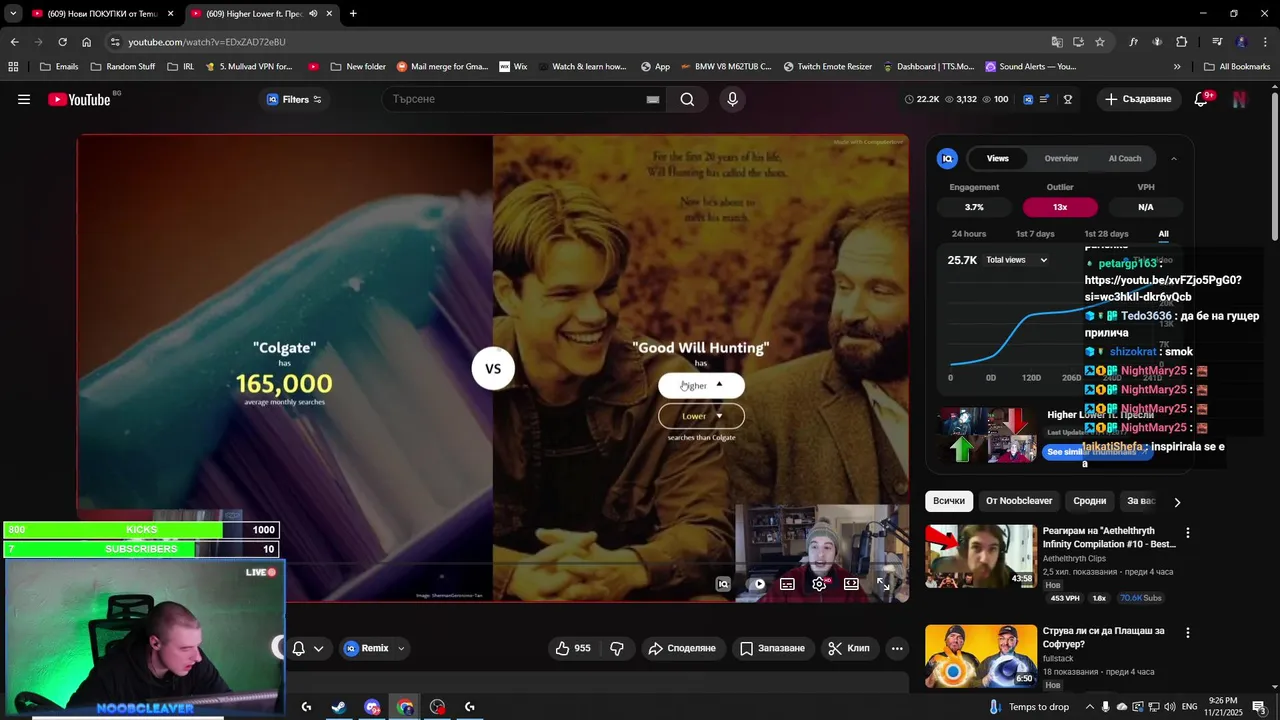Open the Emails bookmark folder
This screenshot has width=1280, height=720.
coord(58,67)
